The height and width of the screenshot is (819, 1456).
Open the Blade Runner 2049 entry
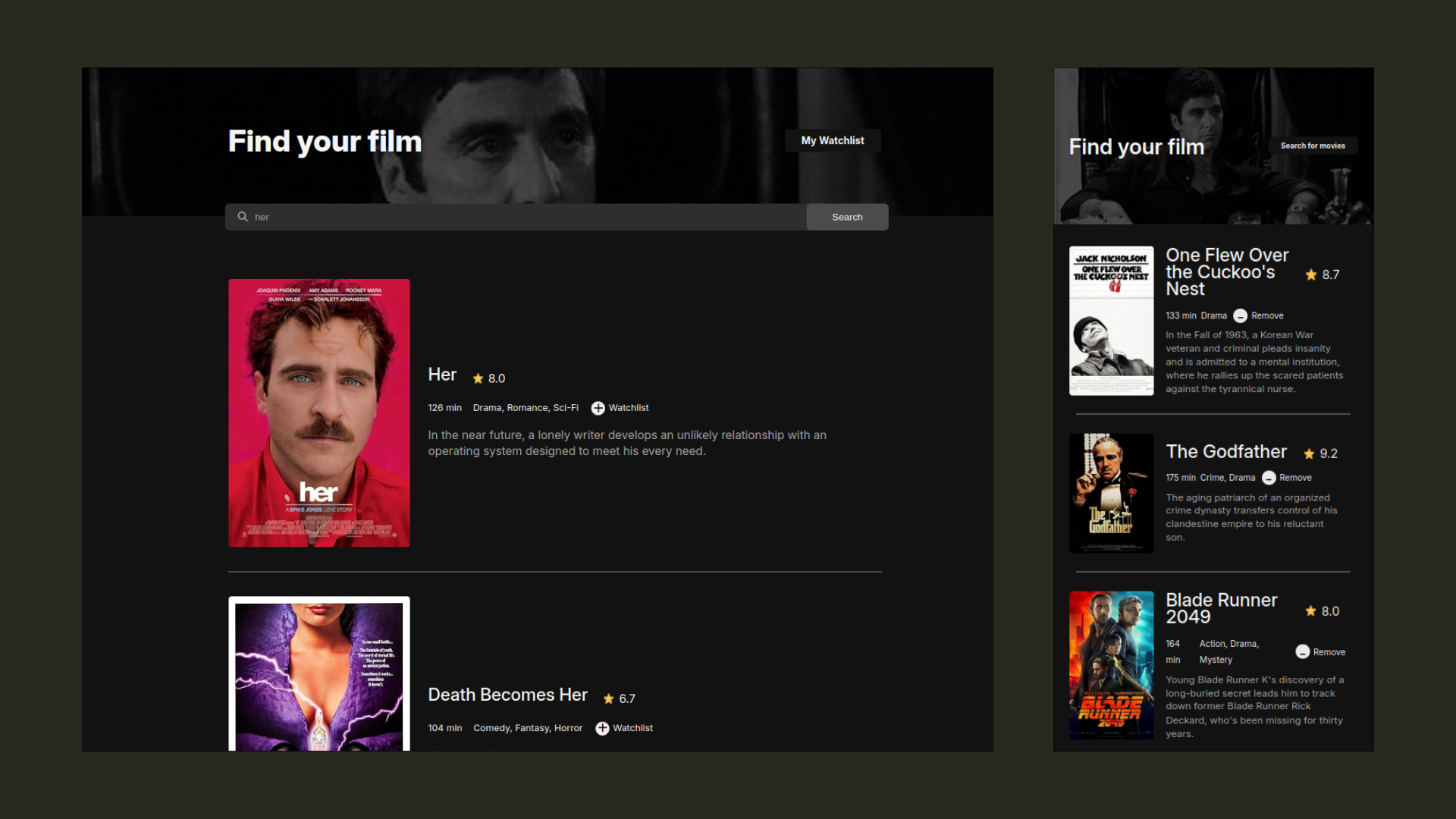[x=1221, y=608]
